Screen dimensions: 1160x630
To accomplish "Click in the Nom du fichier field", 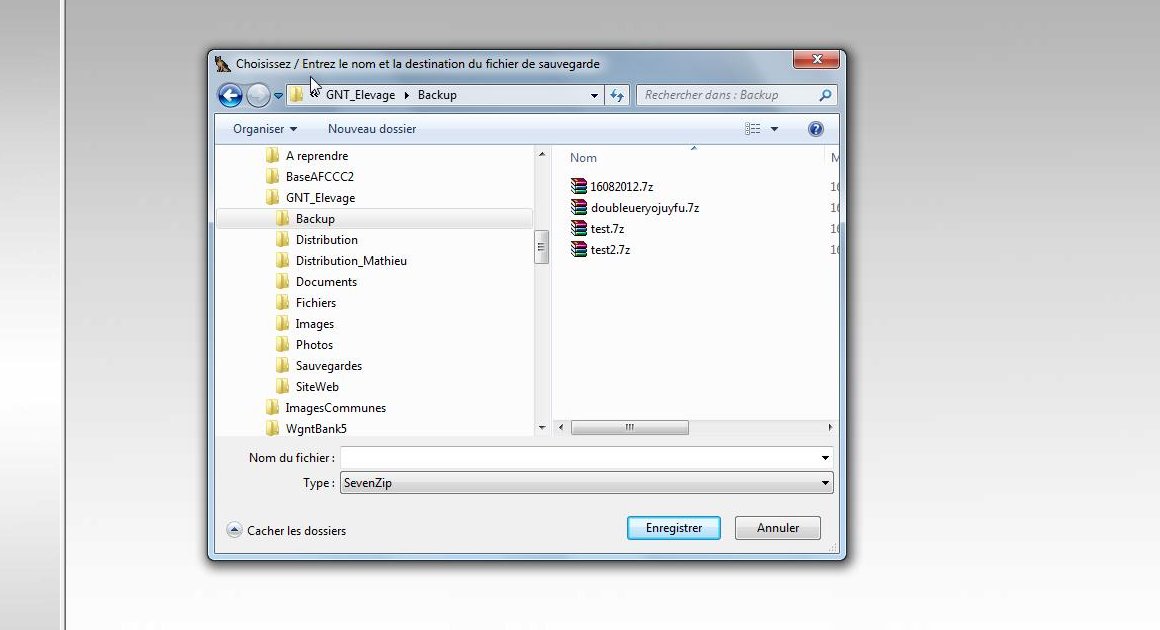I will [x=578, y=458].
